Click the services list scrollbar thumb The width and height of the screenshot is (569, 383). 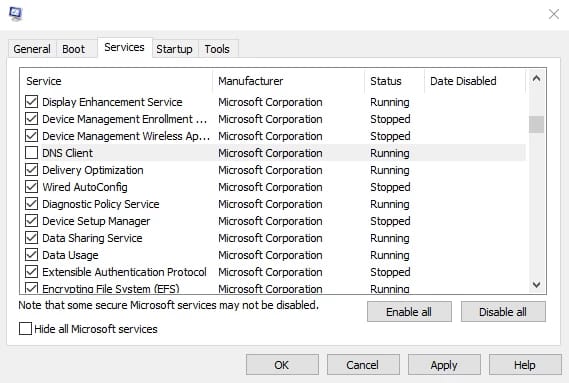[536, 125]
